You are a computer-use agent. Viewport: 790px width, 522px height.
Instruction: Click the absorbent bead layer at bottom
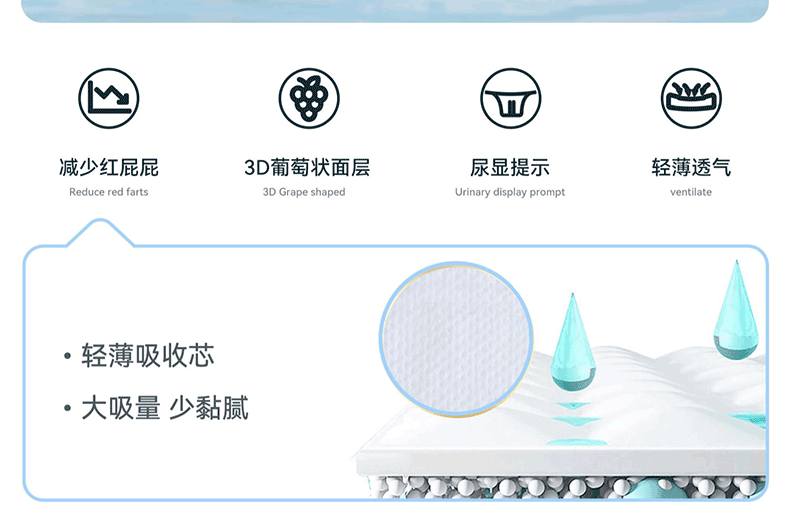click(567, 487)
